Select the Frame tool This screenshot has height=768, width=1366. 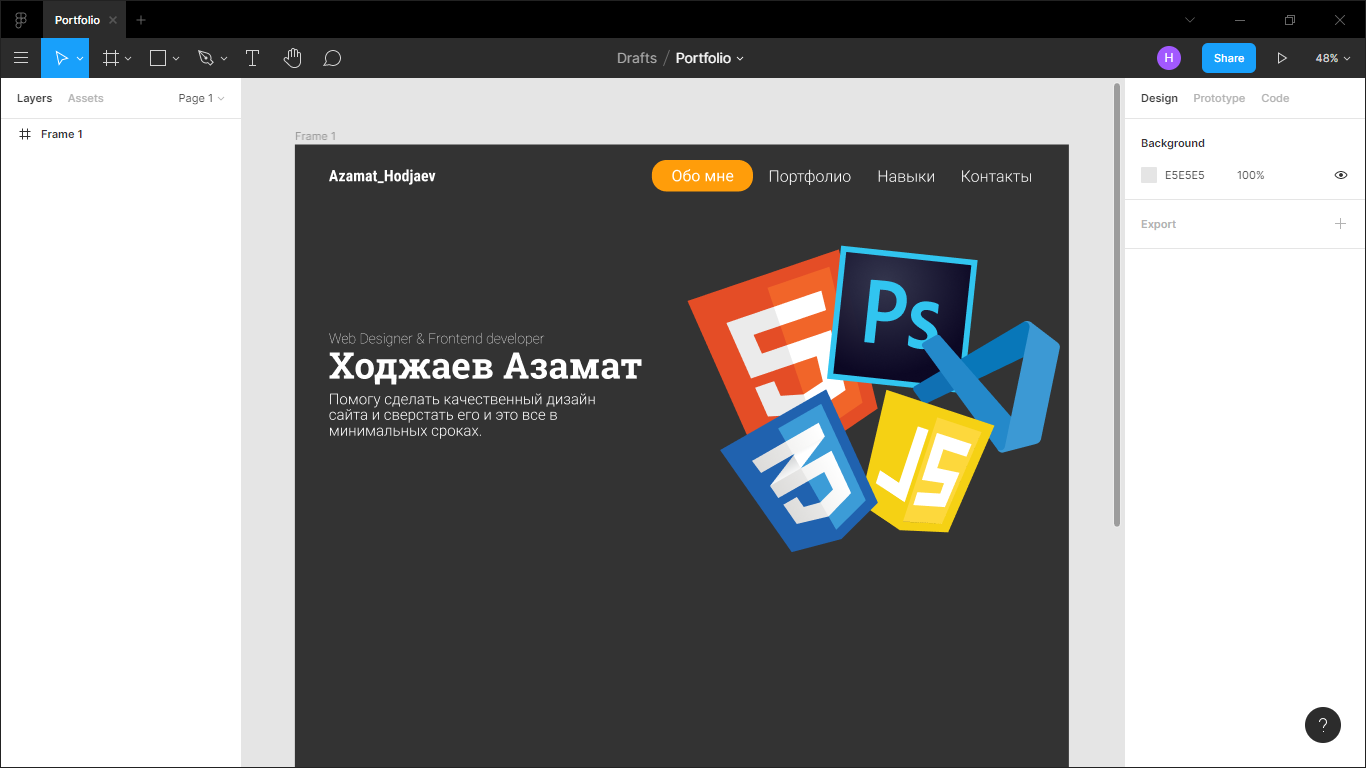[x=111, y=58]
